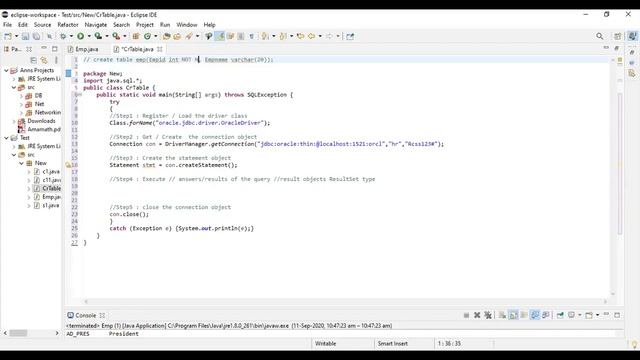640x360 pixels.
Task: Click the tip lightbulb in status bar
Action: 634,344
